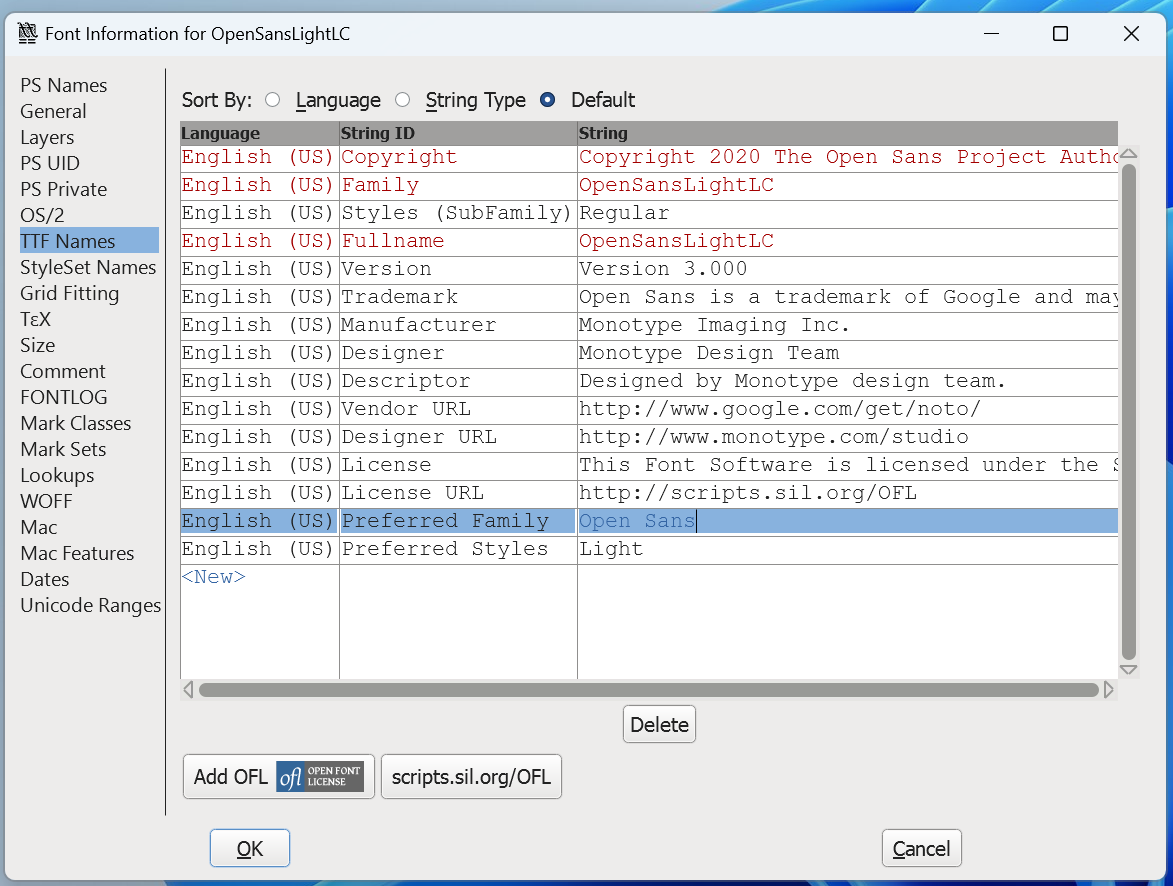Confirm changes with the OK button
The image size is (1173, 886).
[x=249, y=849]
